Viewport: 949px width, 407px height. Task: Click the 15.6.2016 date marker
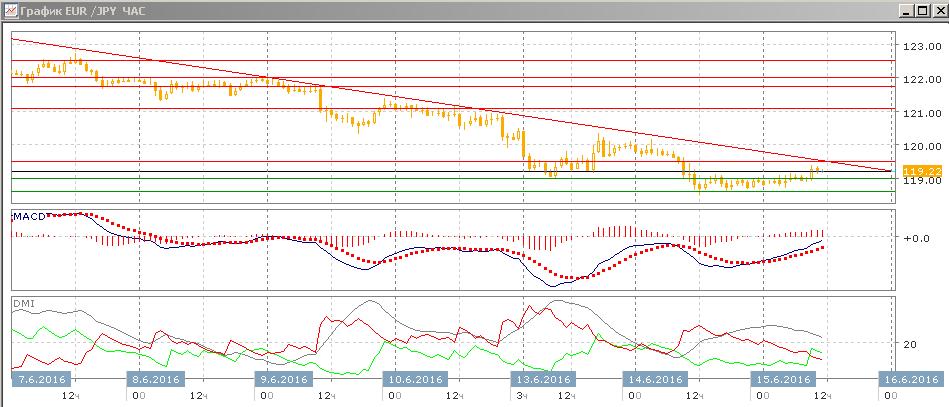point(781,379)
